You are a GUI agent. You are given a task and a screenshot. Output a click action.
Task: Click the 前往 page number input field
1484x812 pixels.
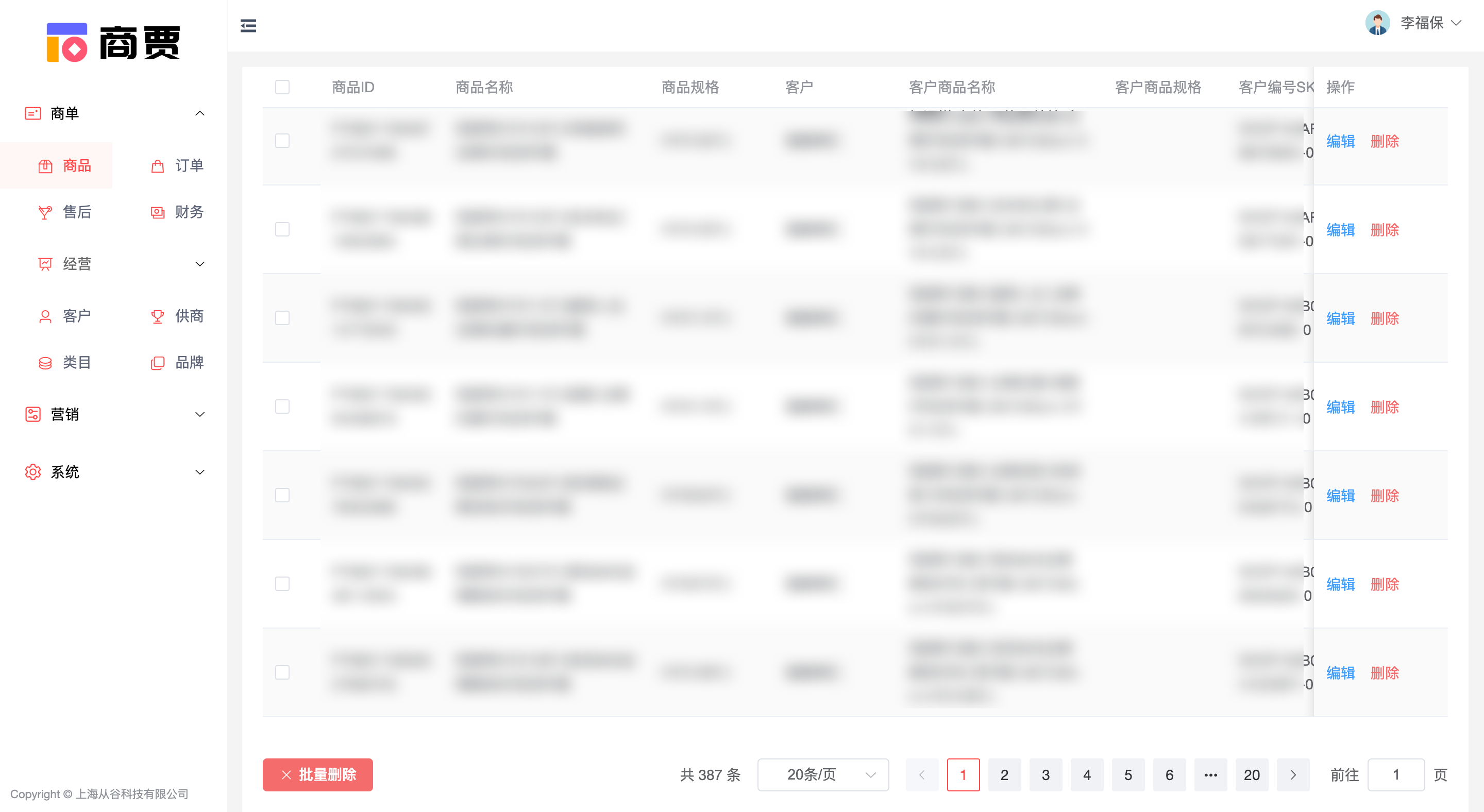pos(1395,774)
